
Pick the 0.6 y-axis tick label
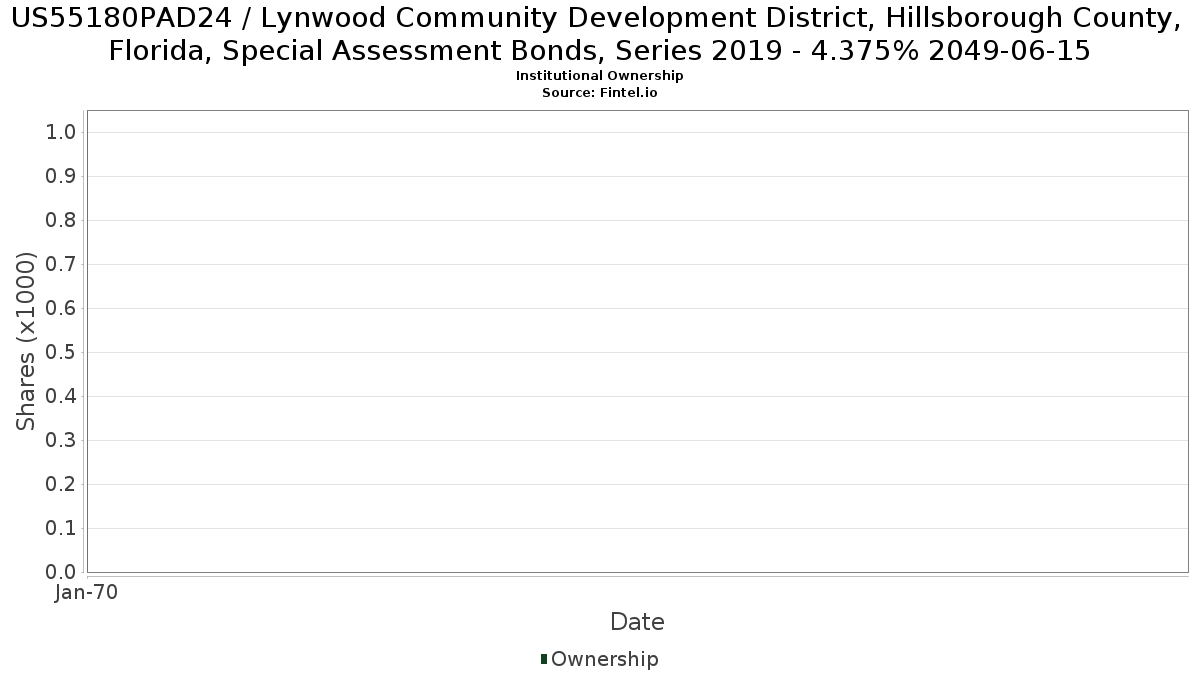[x=61, y=309]
